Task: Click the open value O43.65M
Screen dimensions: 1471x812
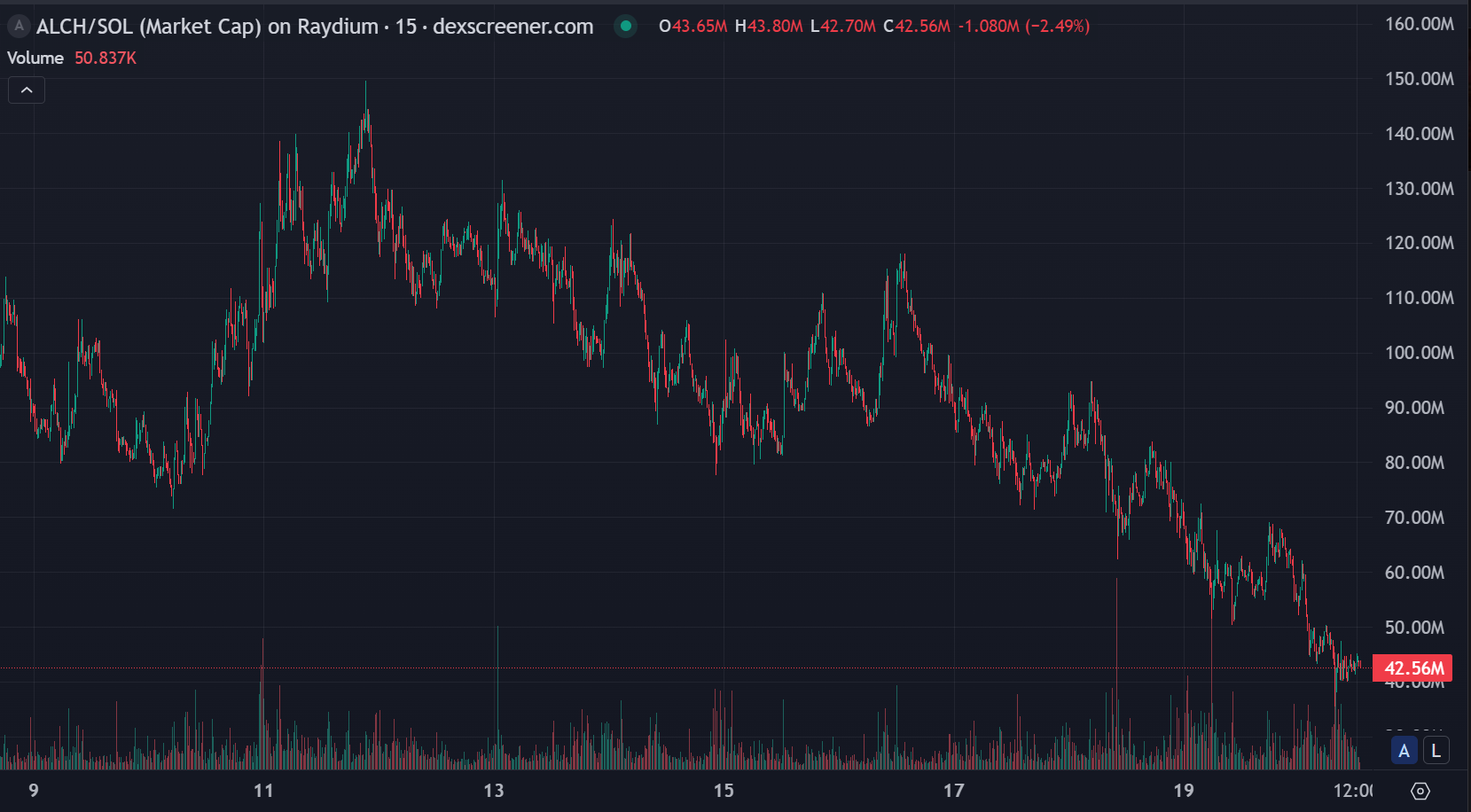Action: pos(692,27)
